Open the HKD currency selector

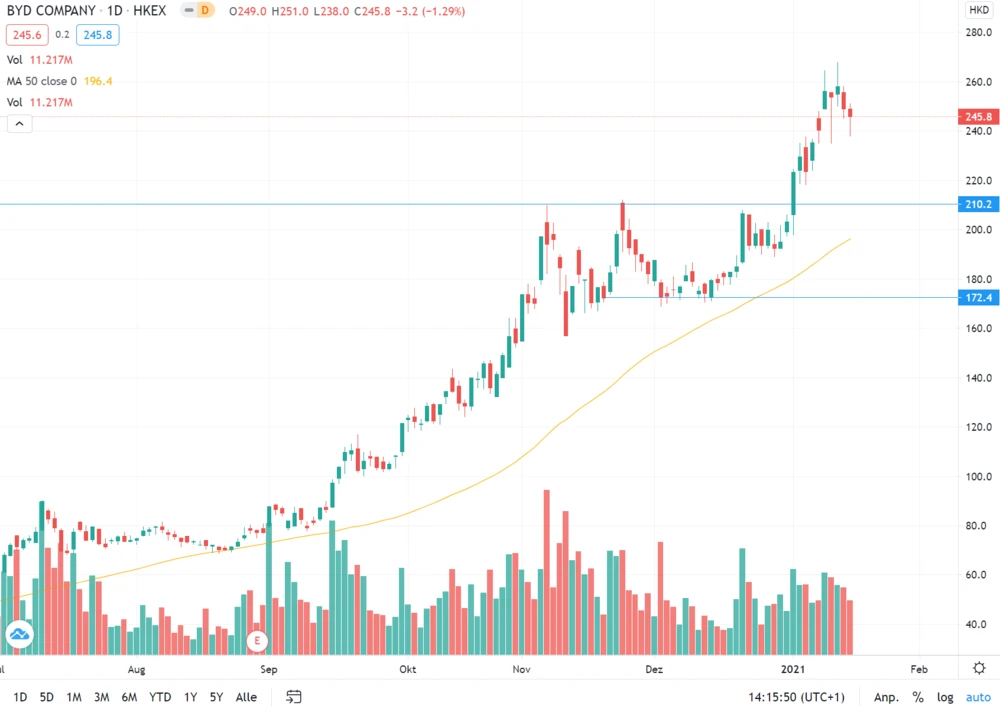978,11
